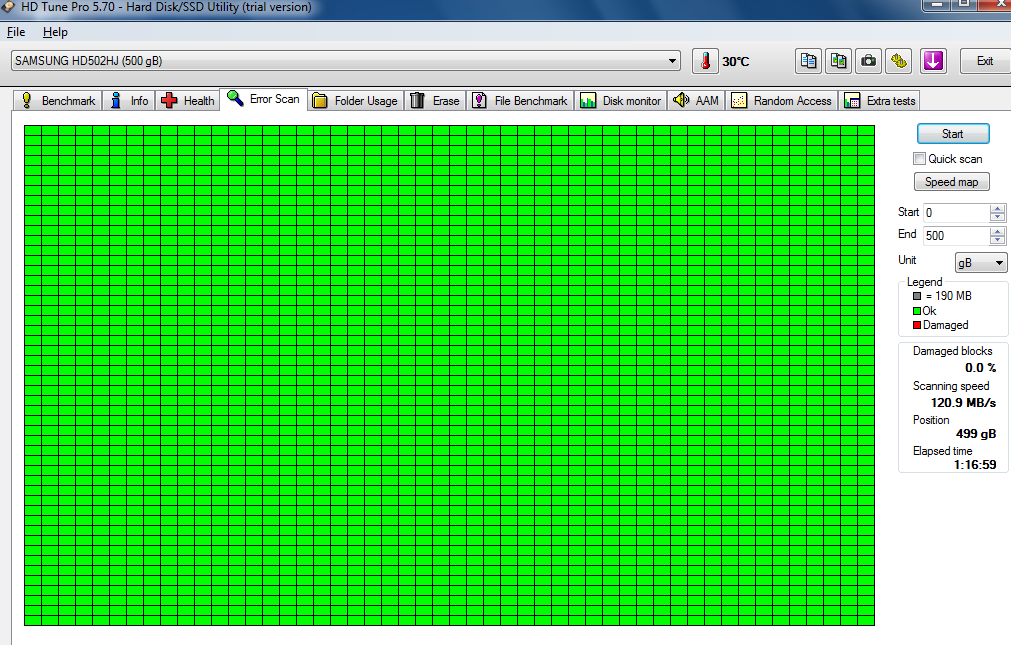Image resolution: width=1011 pixels, height=645 pixels.
Task: Click the Start scan button
Action: [x=953, y=134]
